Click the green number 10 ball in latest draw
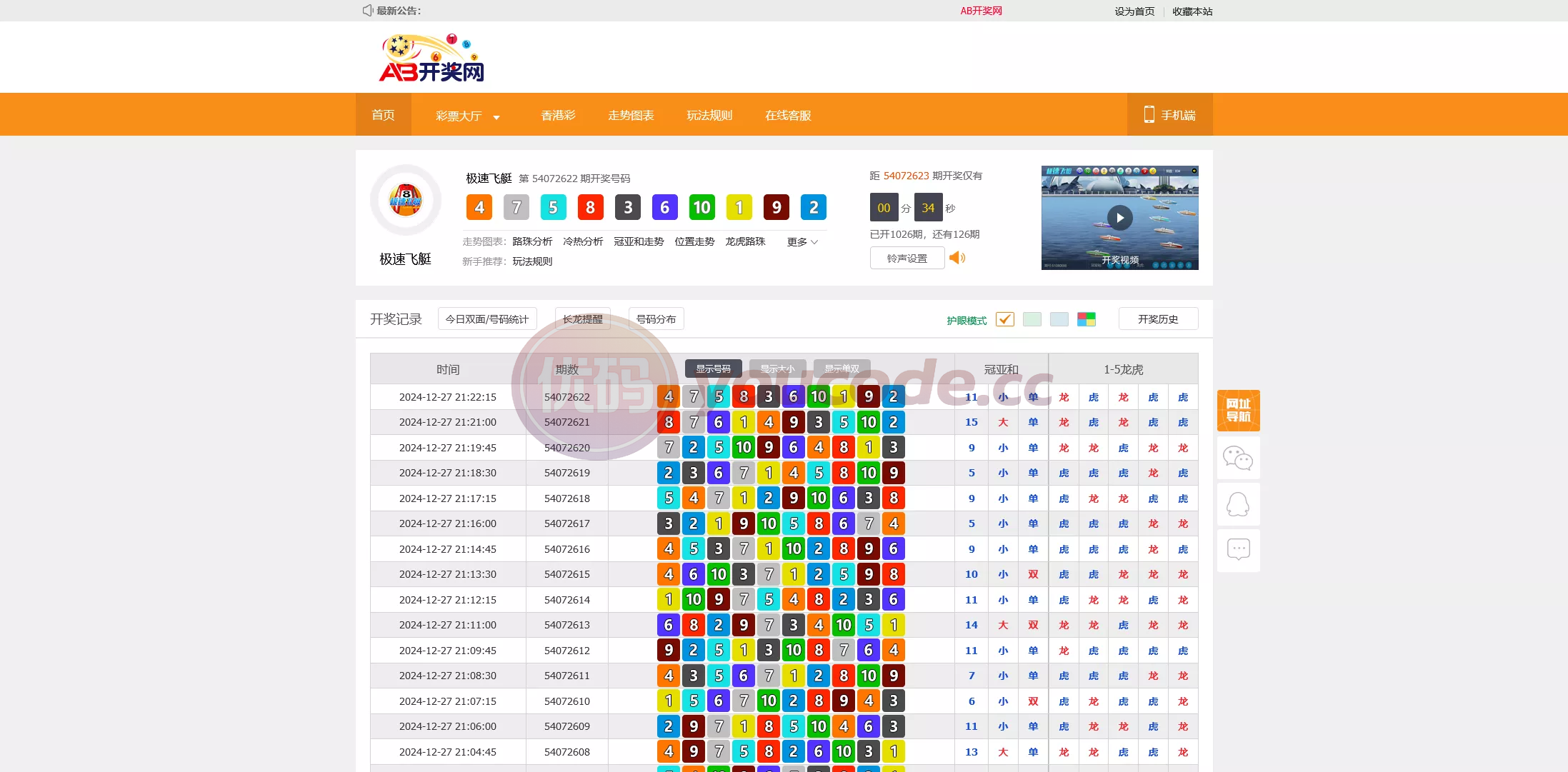1568x772 pixels. (702, 208)
